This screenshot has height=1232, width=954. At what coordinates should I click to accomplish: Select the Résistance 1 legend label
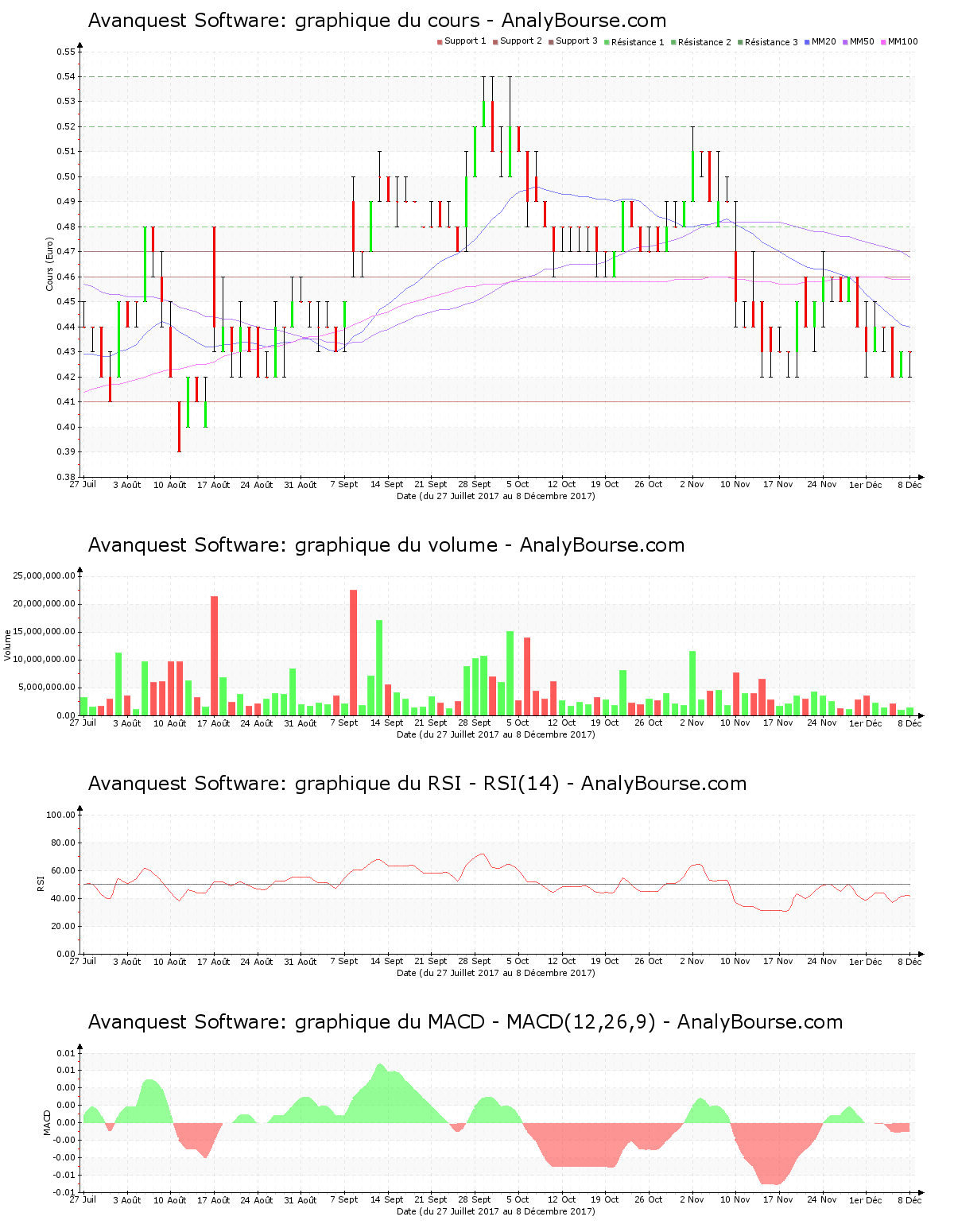click(638, 42)
